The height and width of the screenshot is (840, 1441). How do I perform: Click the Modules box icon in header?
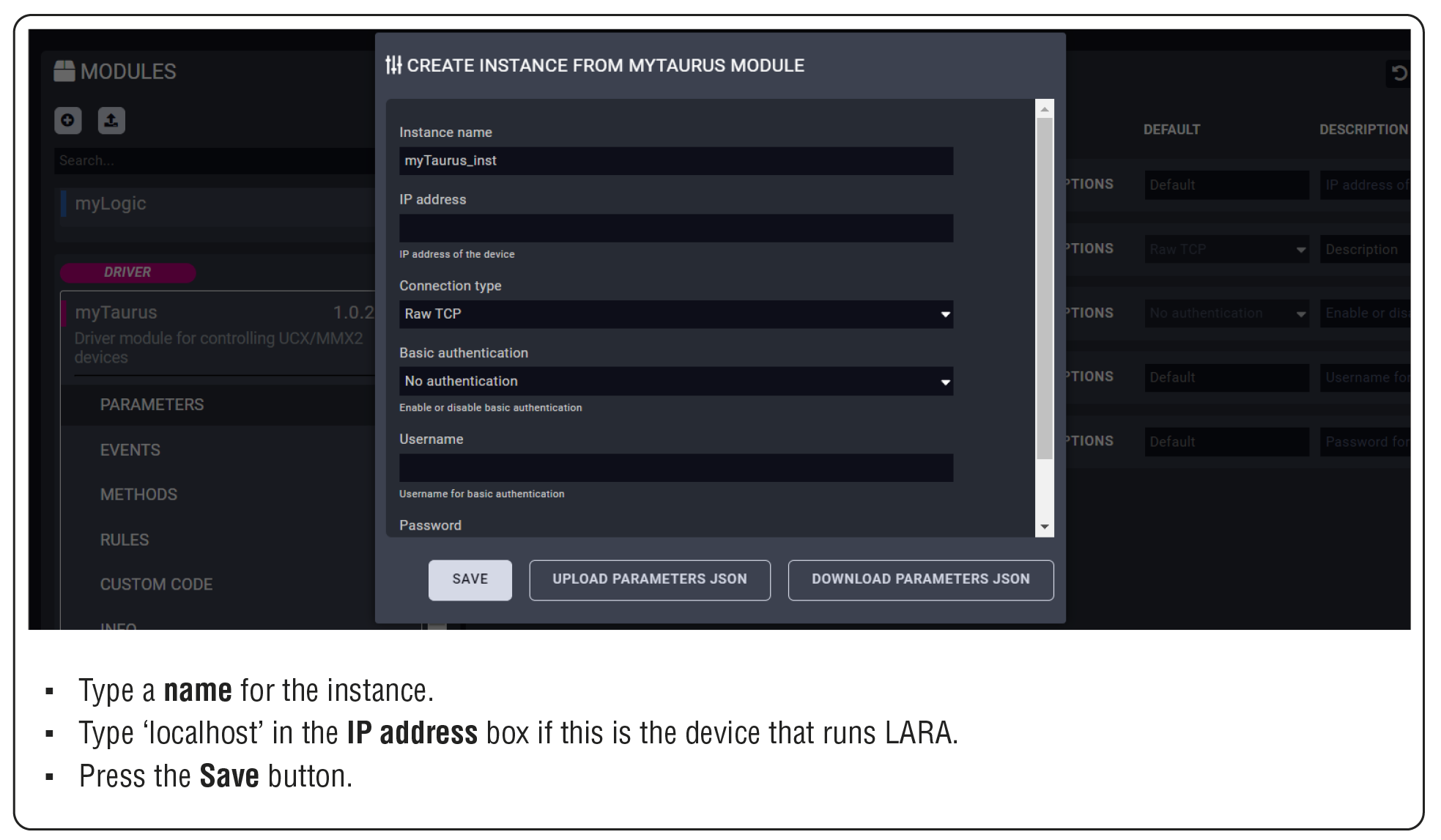[64, 71]
